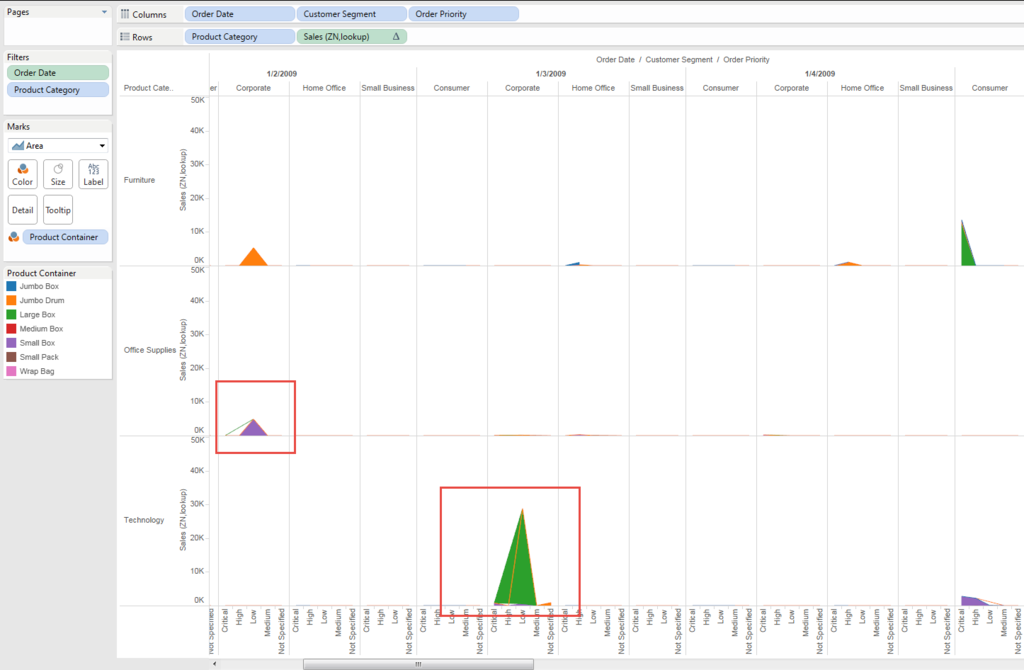This screenshot has height=670, width=1024.
Task: Select the Sales (ZN,lookup) row pill
Action: click(x=351, y=37)
